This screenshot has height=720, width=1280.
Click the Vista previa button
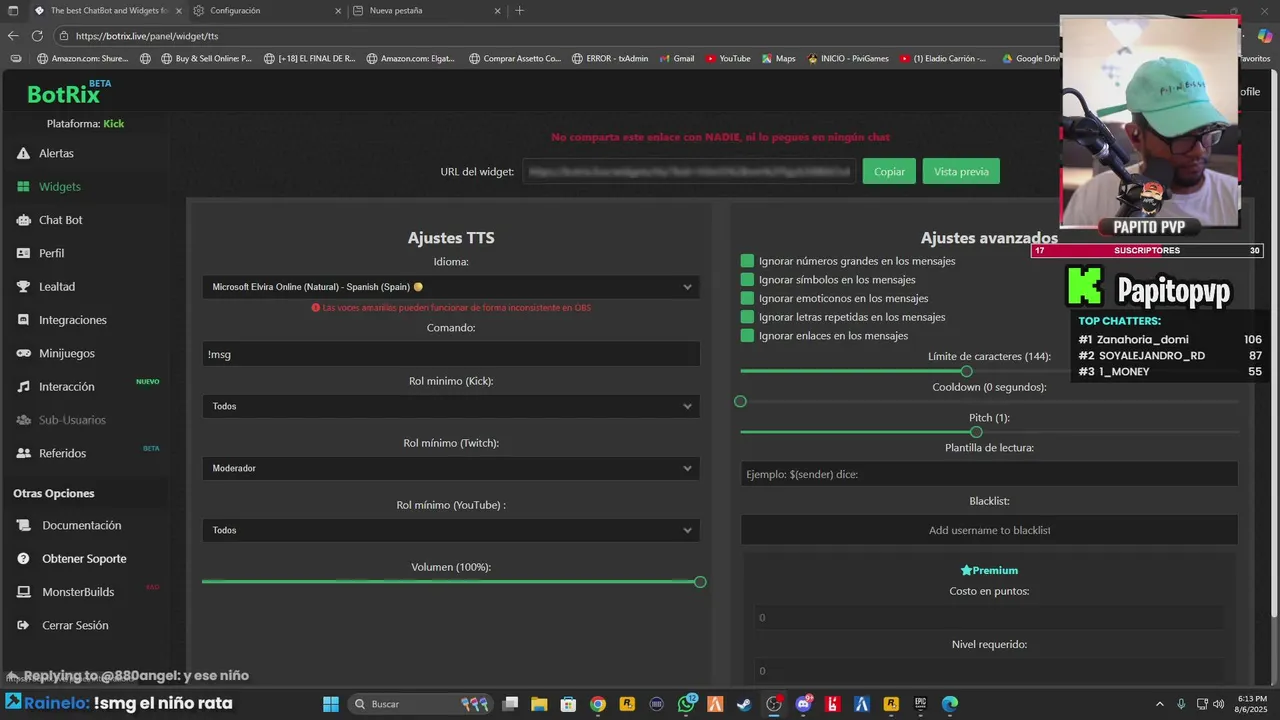tap(961, 172)
